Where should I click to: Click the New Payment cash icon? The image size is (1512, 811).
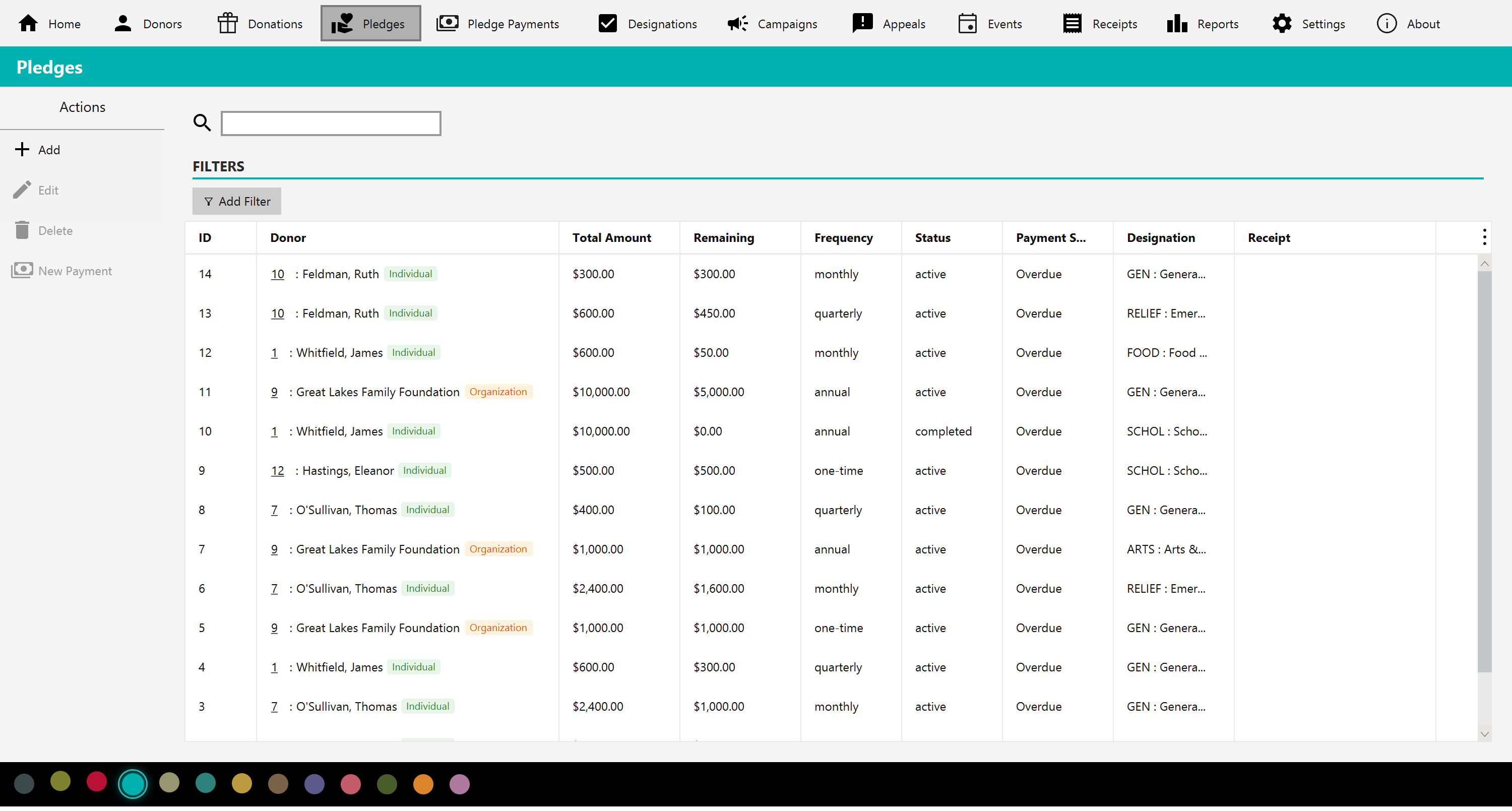(22, 271)
